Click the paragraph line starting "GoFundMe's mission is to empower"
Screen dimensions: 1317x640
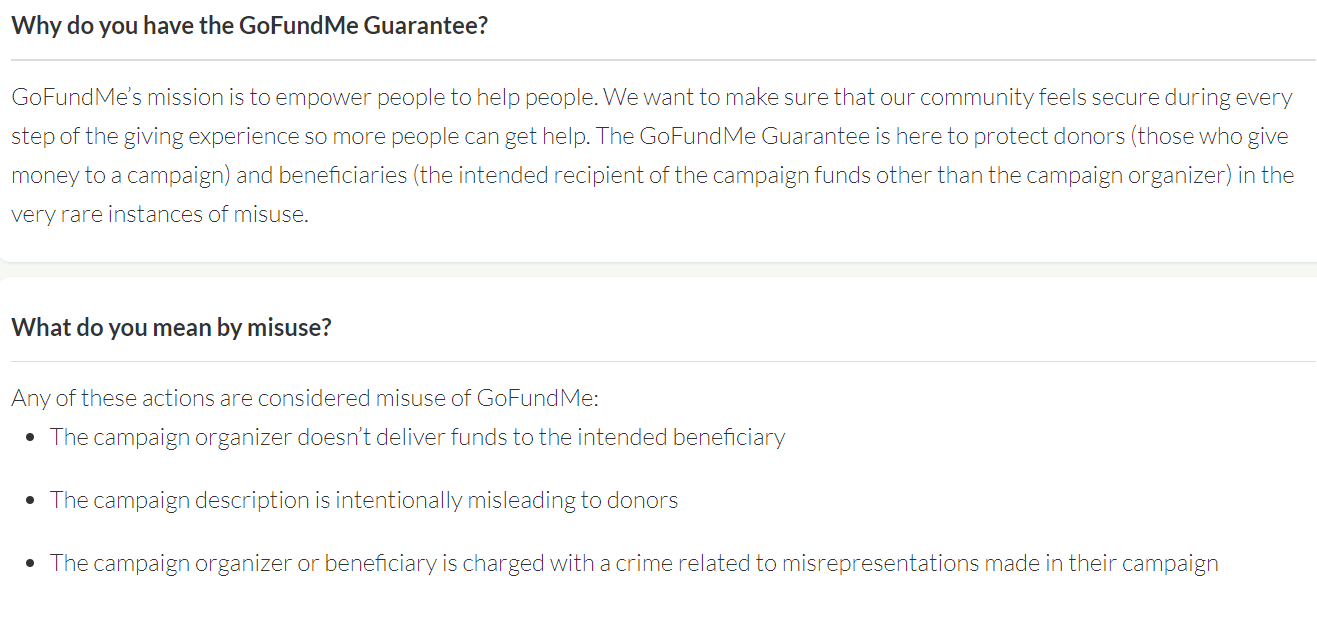tap(652, 98)
